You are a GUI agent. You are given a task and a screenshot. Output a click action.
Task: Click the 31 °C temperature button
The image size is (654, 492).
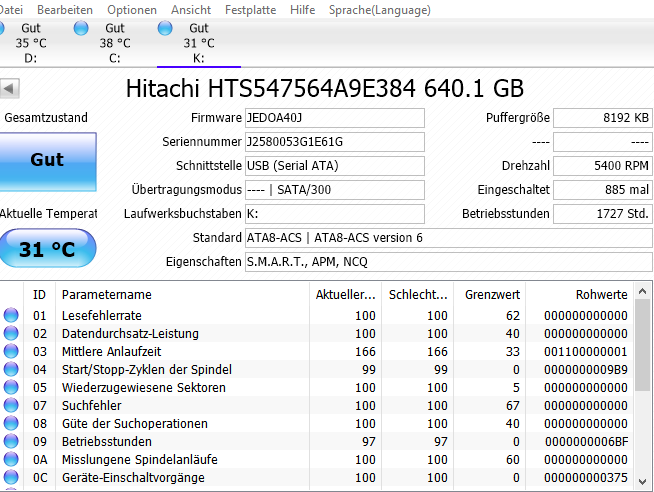47,249
